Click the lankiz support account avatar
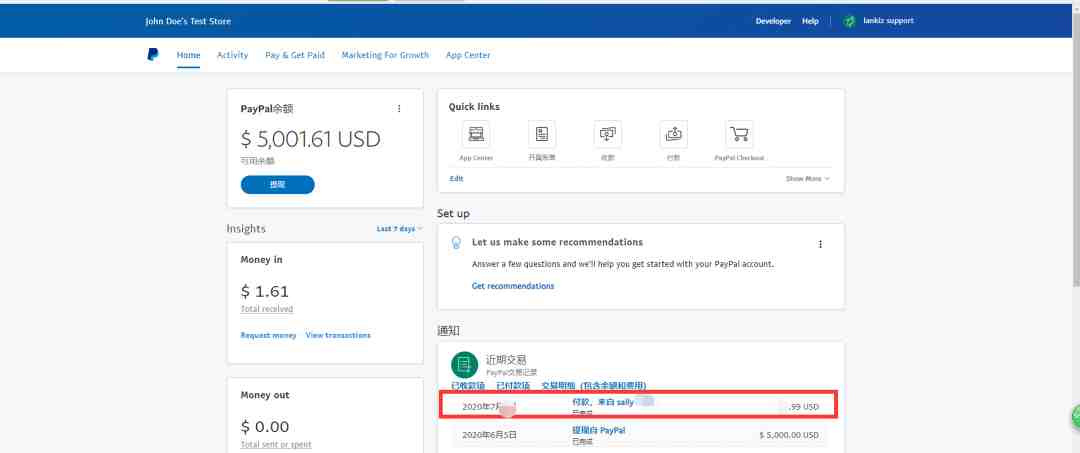Viewport: 1080px width, 453px height. [850, 21]
